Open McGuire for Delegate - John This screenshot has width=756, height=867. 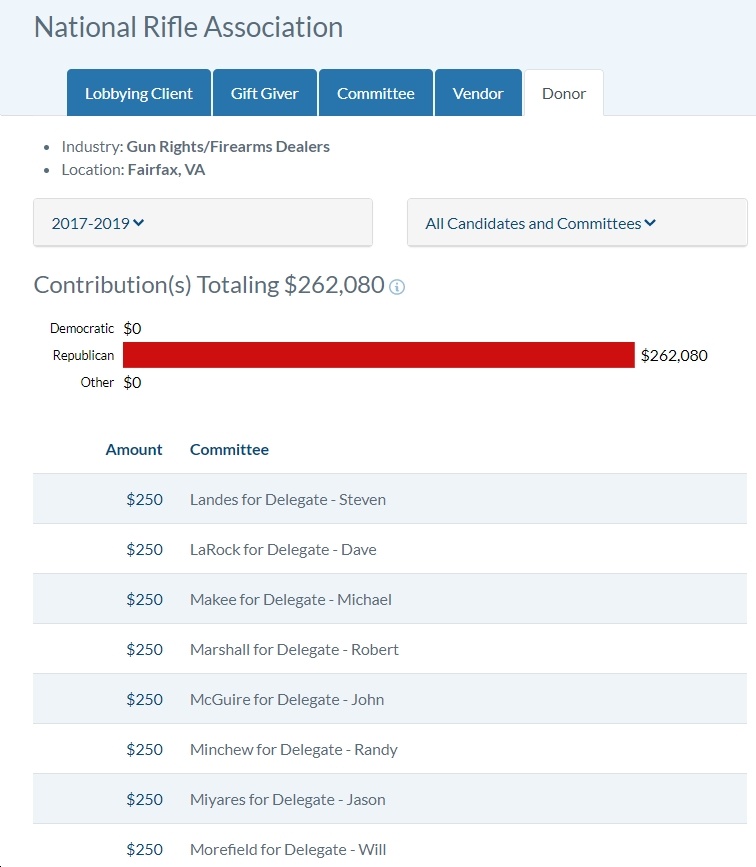[287, 699]
